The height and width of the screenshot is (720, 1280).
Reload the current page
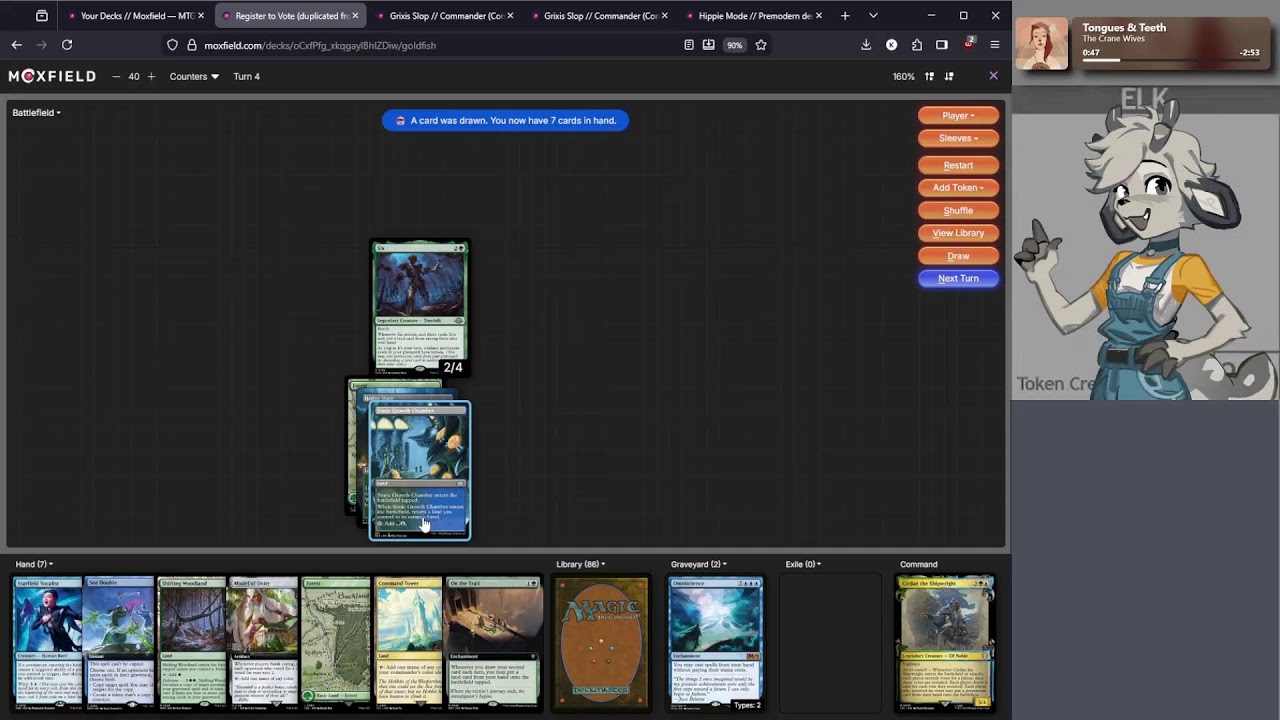tap(67, 45)
